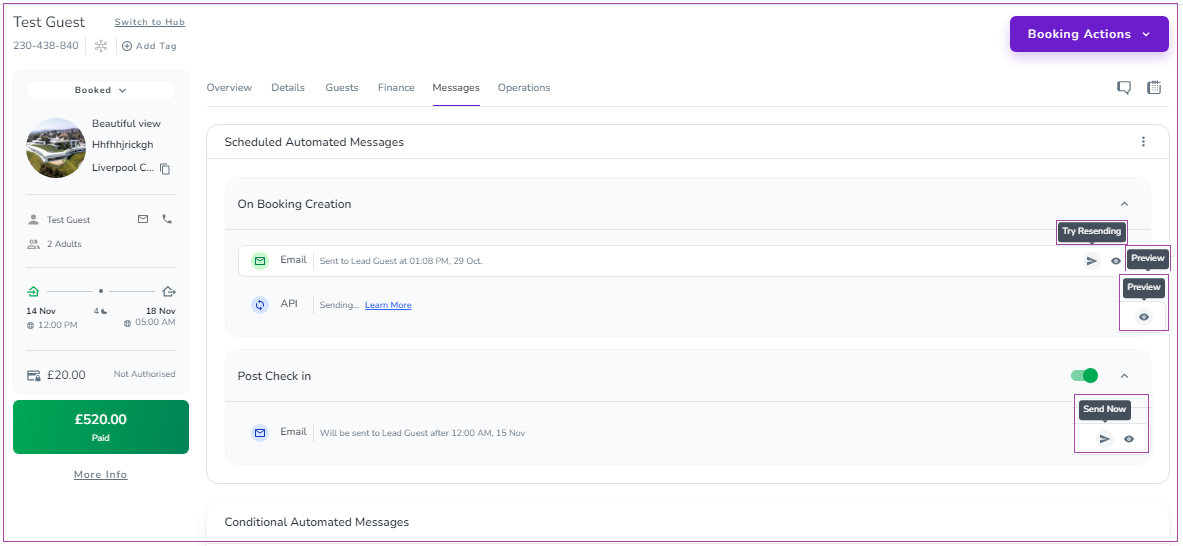Disable the Post Check in toggle
The height and width of the screenshot is (546, 1183).
1084,376
